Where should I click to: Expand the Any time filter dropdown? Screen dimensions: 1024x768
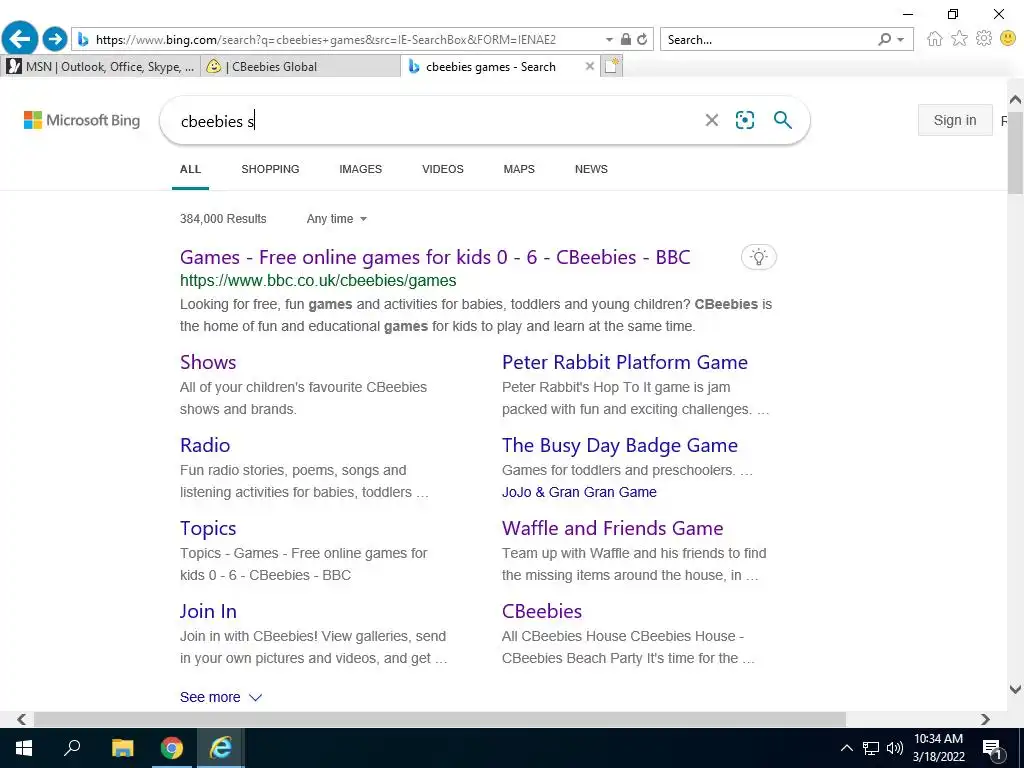(x=336, y=219)
